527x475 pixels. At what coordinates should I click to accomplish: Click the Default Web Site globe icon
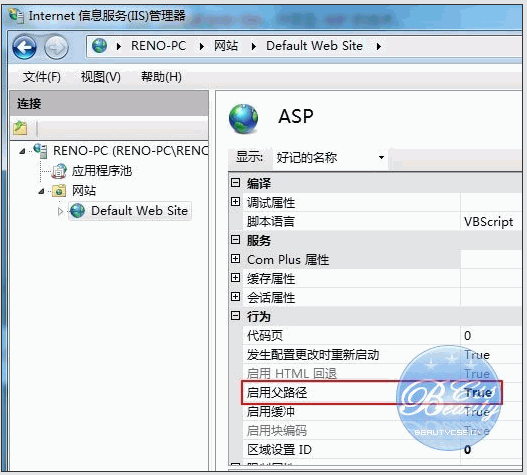pyautogui.click(x=78, y=211)
